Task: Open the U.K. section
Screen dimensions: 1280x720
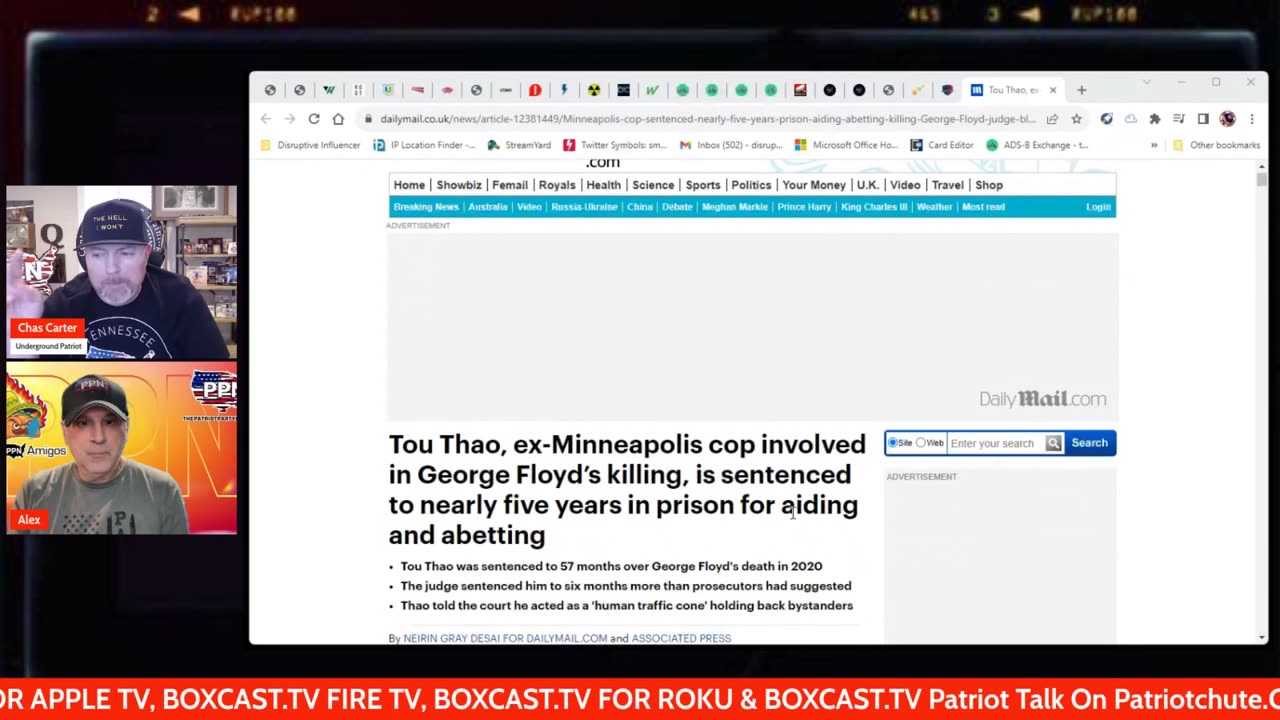Action: click(867, 185)
